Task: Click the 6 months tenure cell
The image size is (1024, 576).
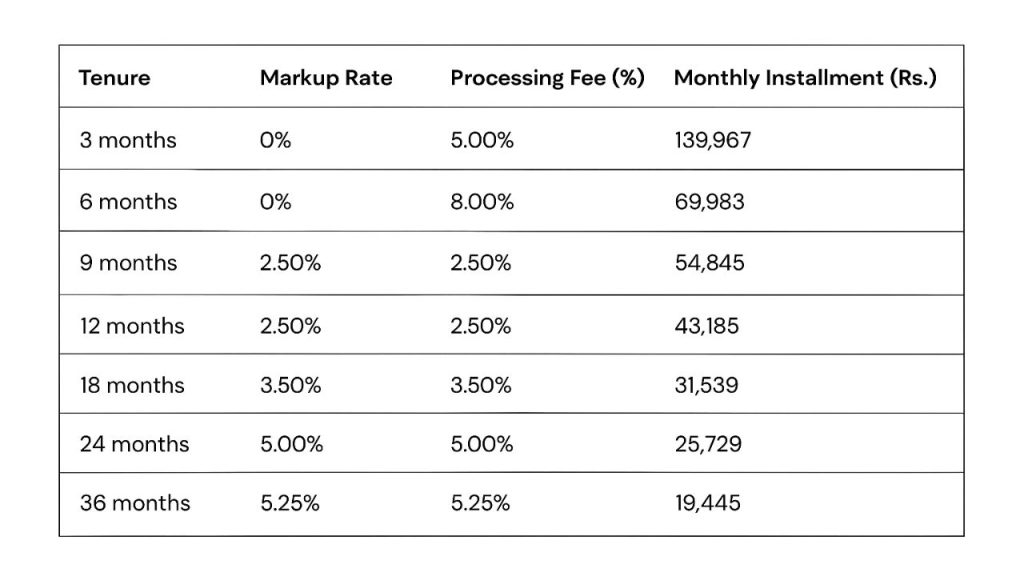Action: point(128,202)
